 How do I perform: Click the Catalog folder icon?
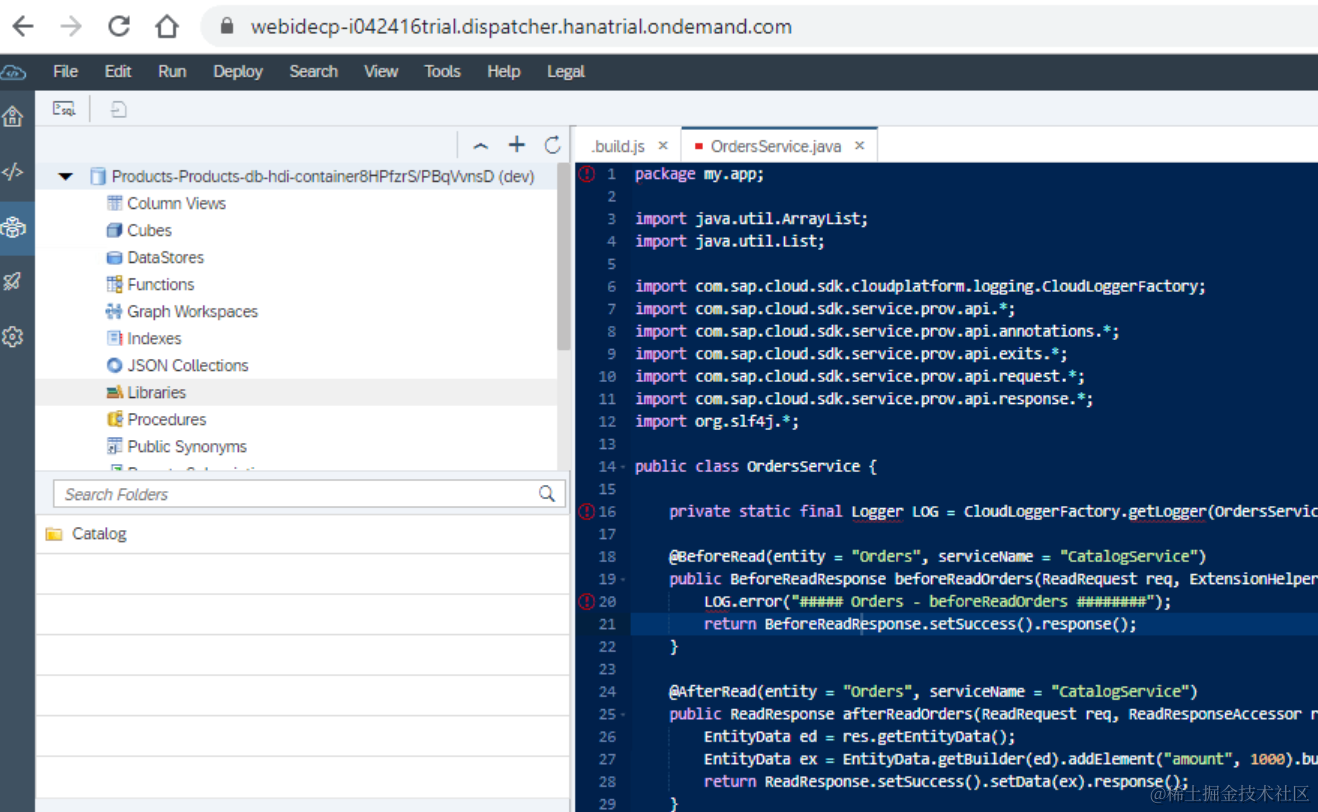tap(54, 534)
